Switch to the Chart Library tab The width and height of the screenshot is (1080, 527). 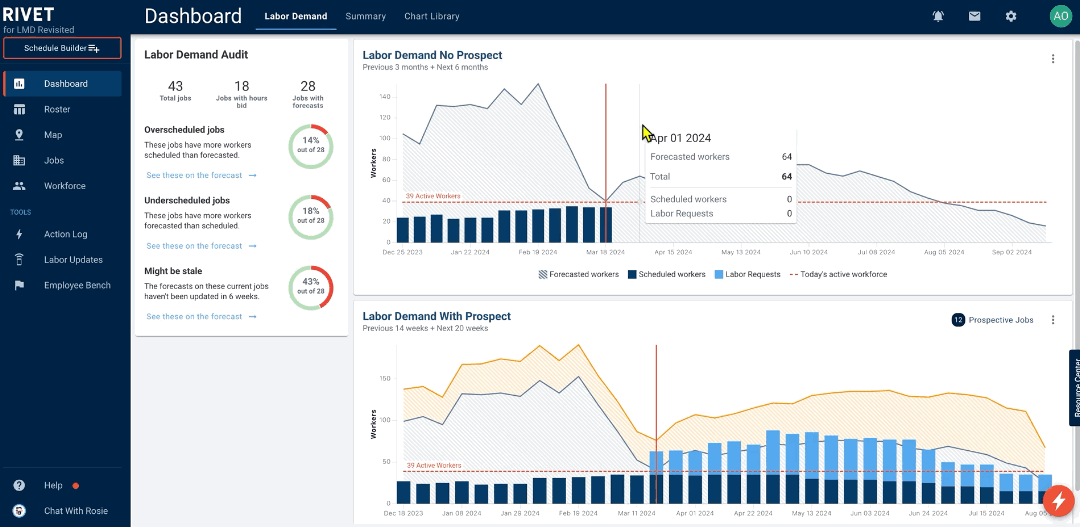pos(432,16)
